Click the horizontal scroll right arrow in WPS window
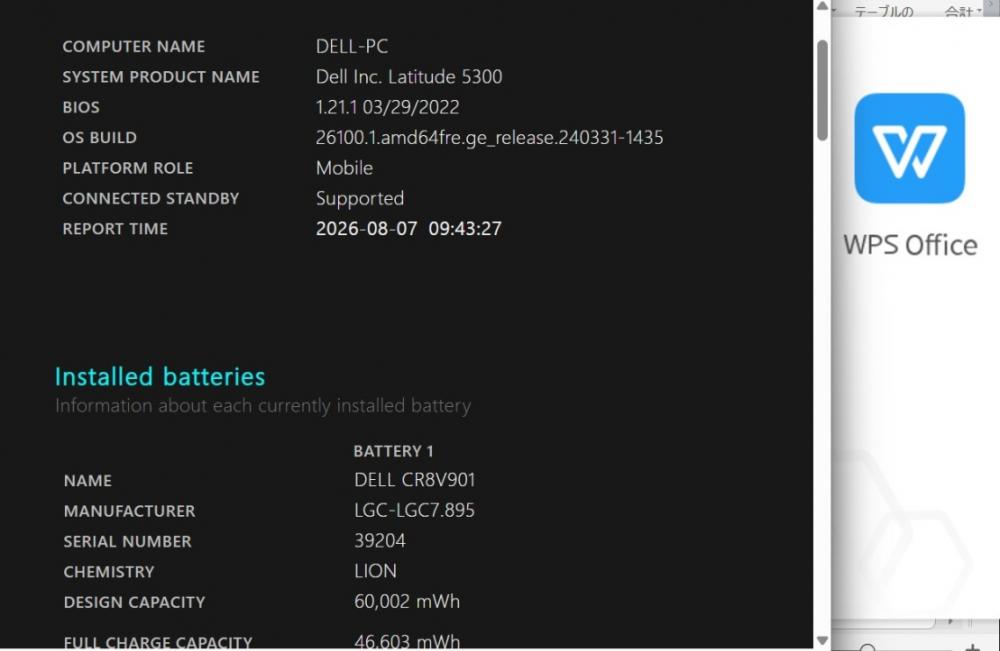Screen dimensions: 1000x651 click(951, 620)
